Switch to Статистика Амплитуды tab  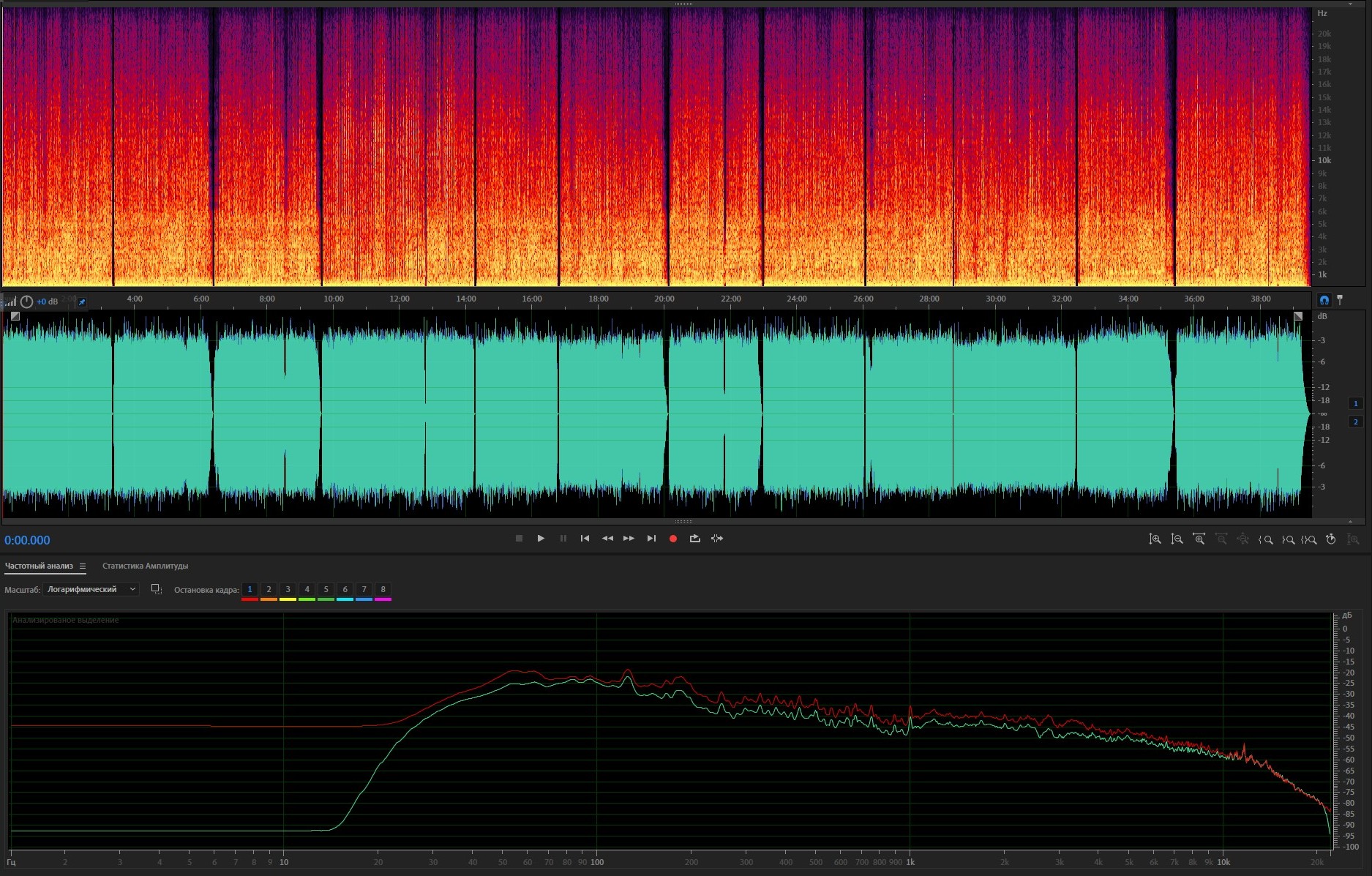(x=145, y=566)
